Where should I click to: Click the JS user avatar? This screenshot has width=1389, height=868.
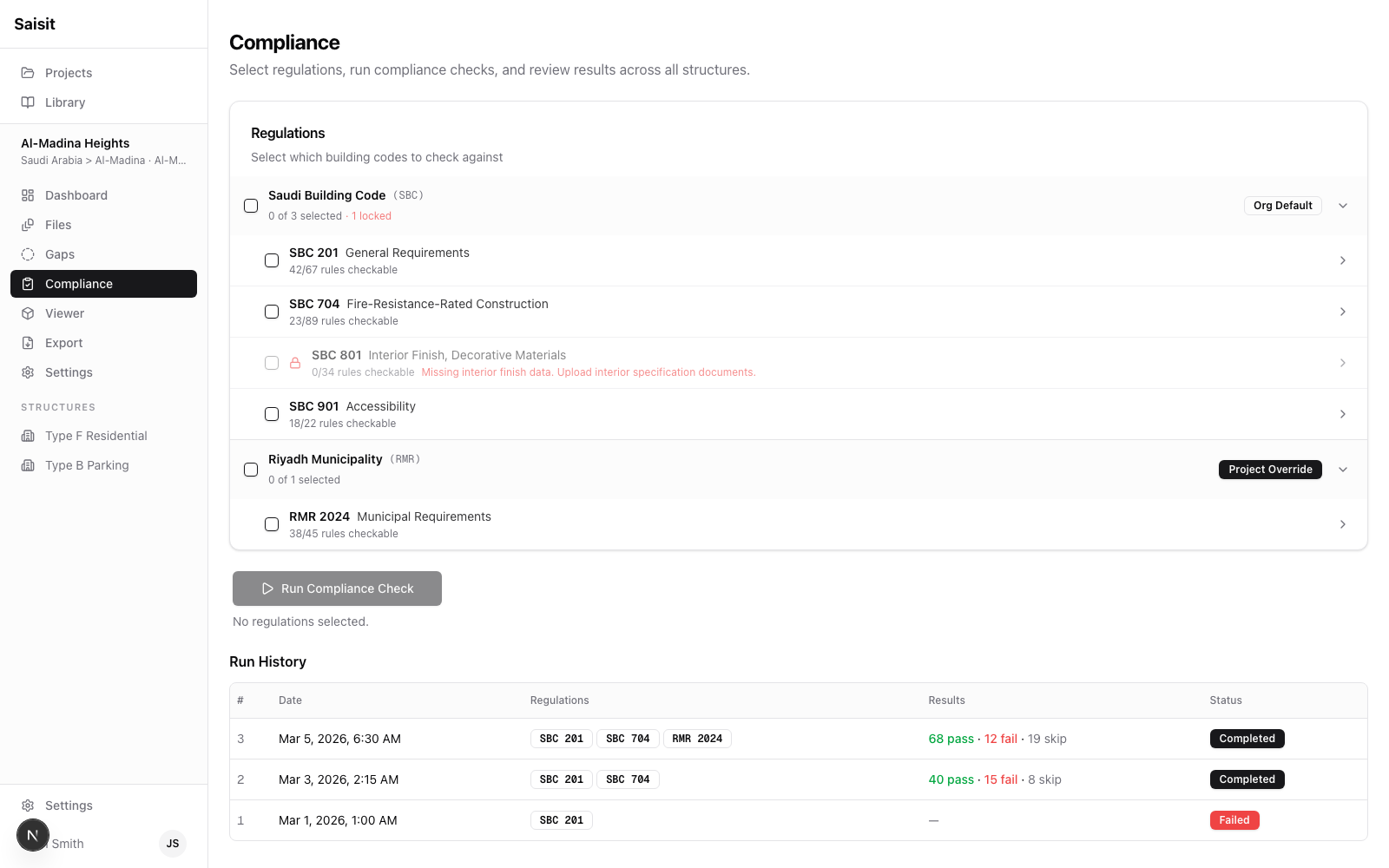(x=173, y=844)
